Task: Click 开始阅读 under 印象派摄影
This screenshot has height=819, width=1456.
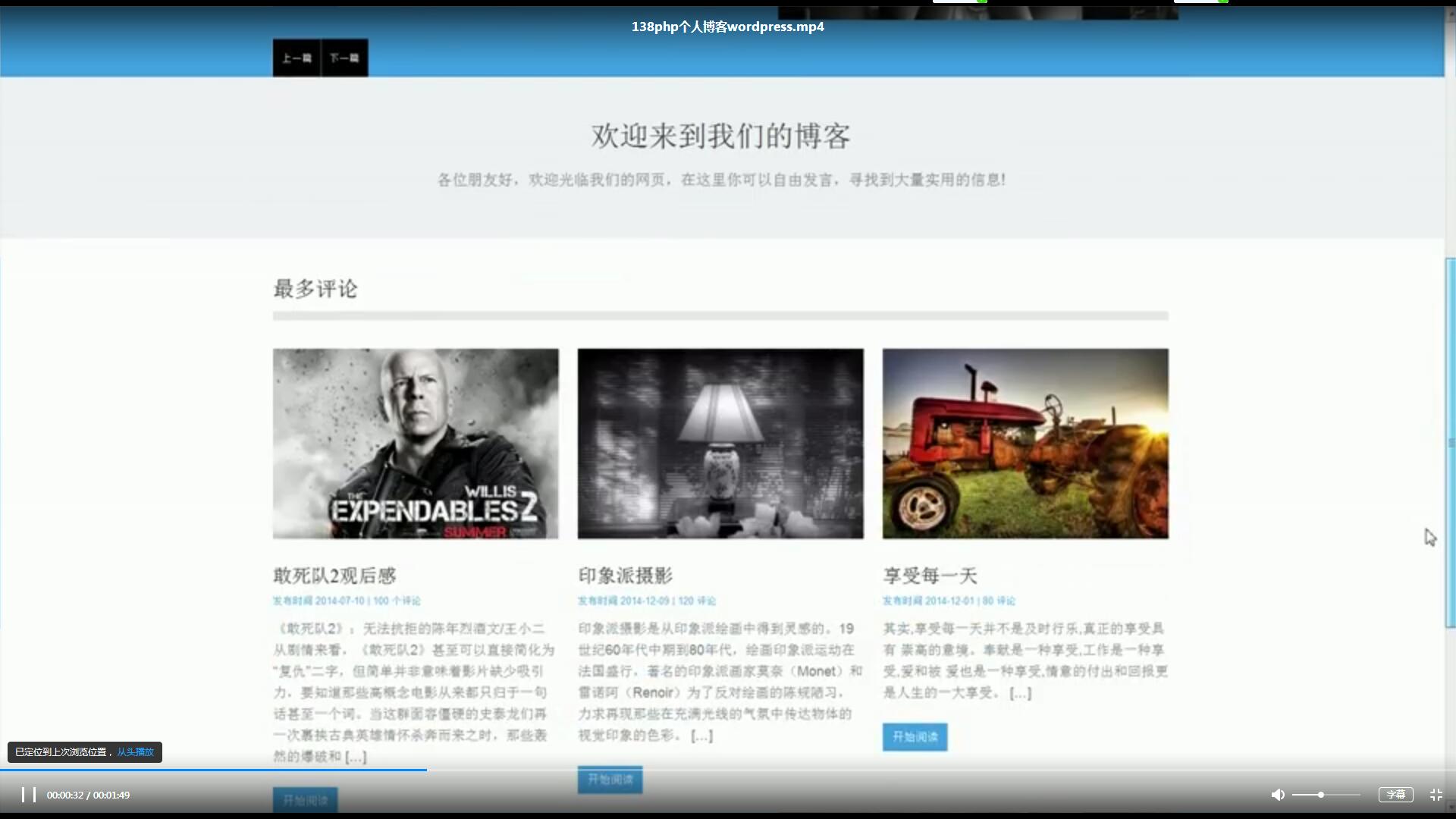Action: click(610, 780)
